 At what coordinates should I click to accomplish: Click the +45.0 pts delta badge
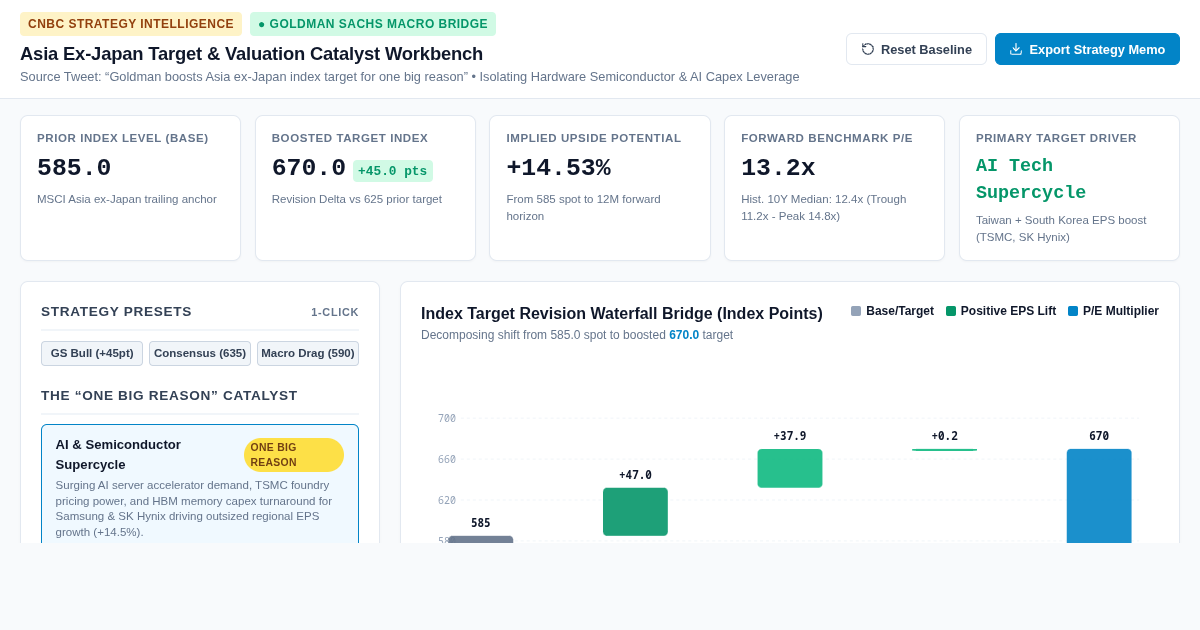point(393,171)
